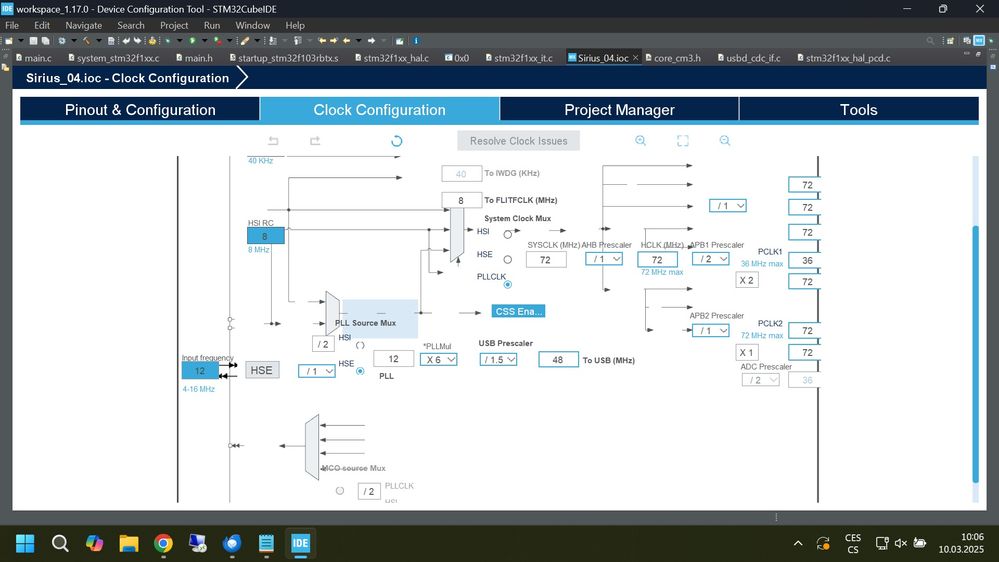Viewport: 999px width, 562px height.
Task: Switch to the Tools tab
Action: [x=859, y=110]
